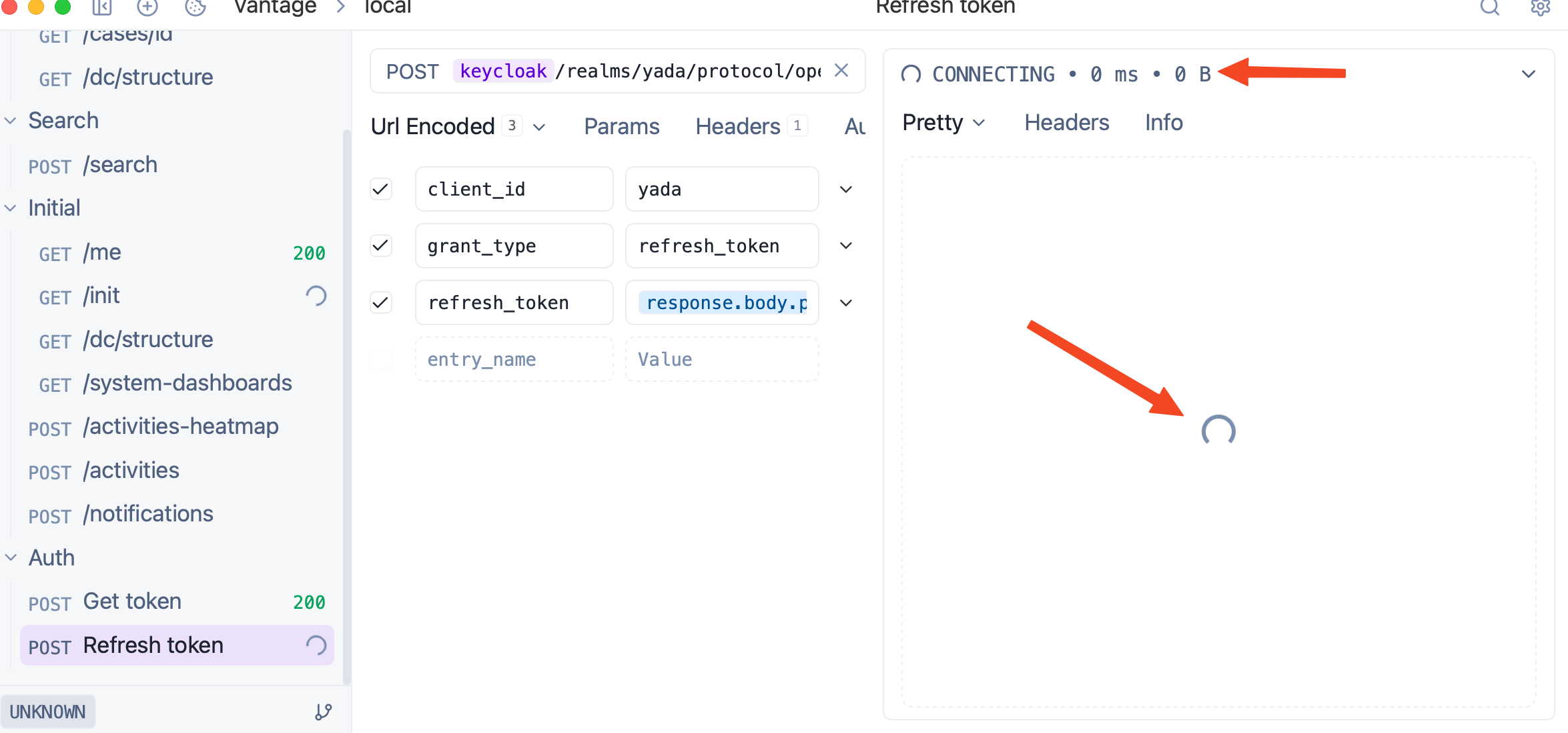Screen dimensions: 1568x733
Task: Click the empty entry_name input field
Action: point(514,359)
